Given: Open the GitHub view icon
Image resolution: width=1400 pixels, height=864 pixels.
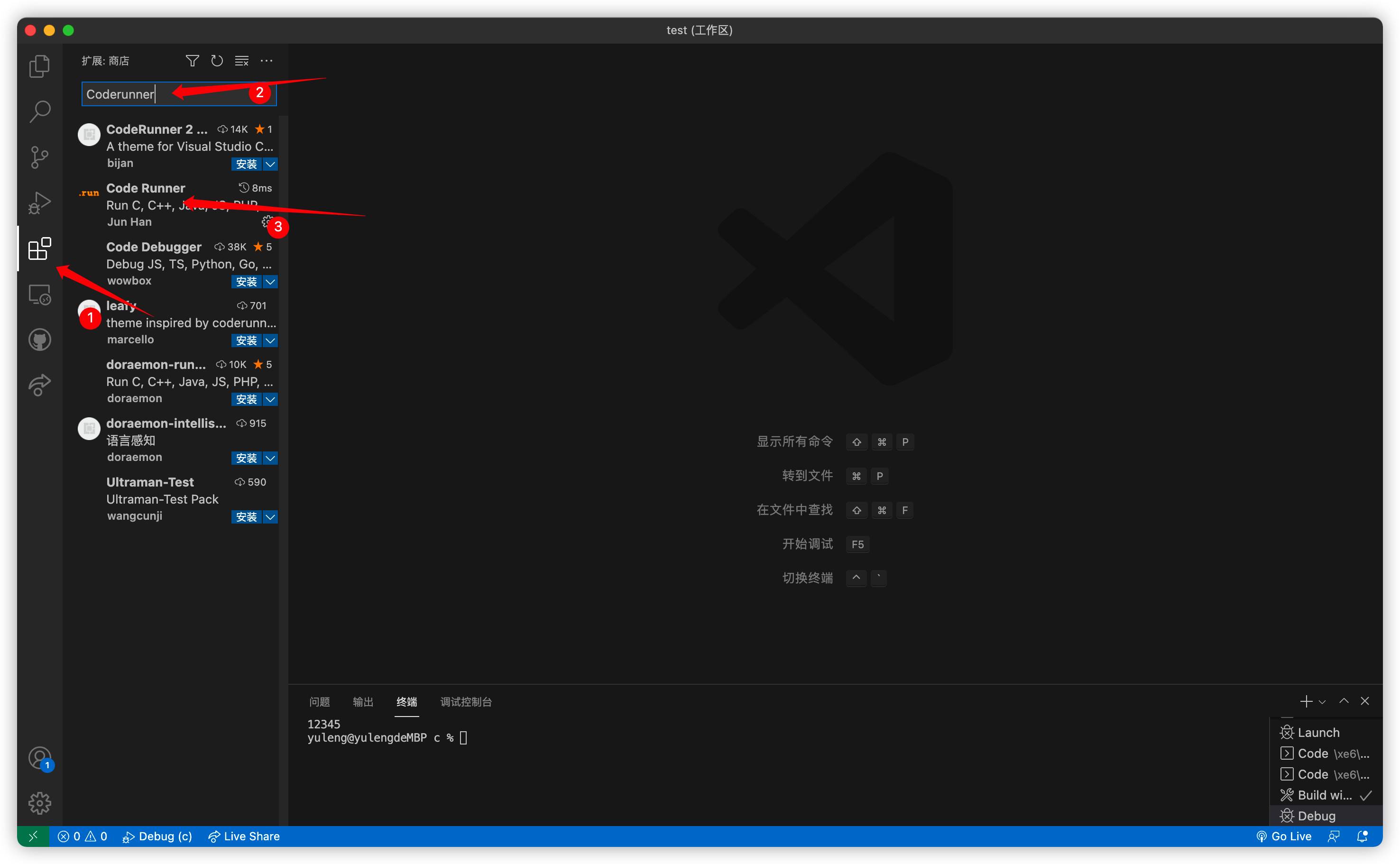Looking at the screenshot, I should coord(39,340).
